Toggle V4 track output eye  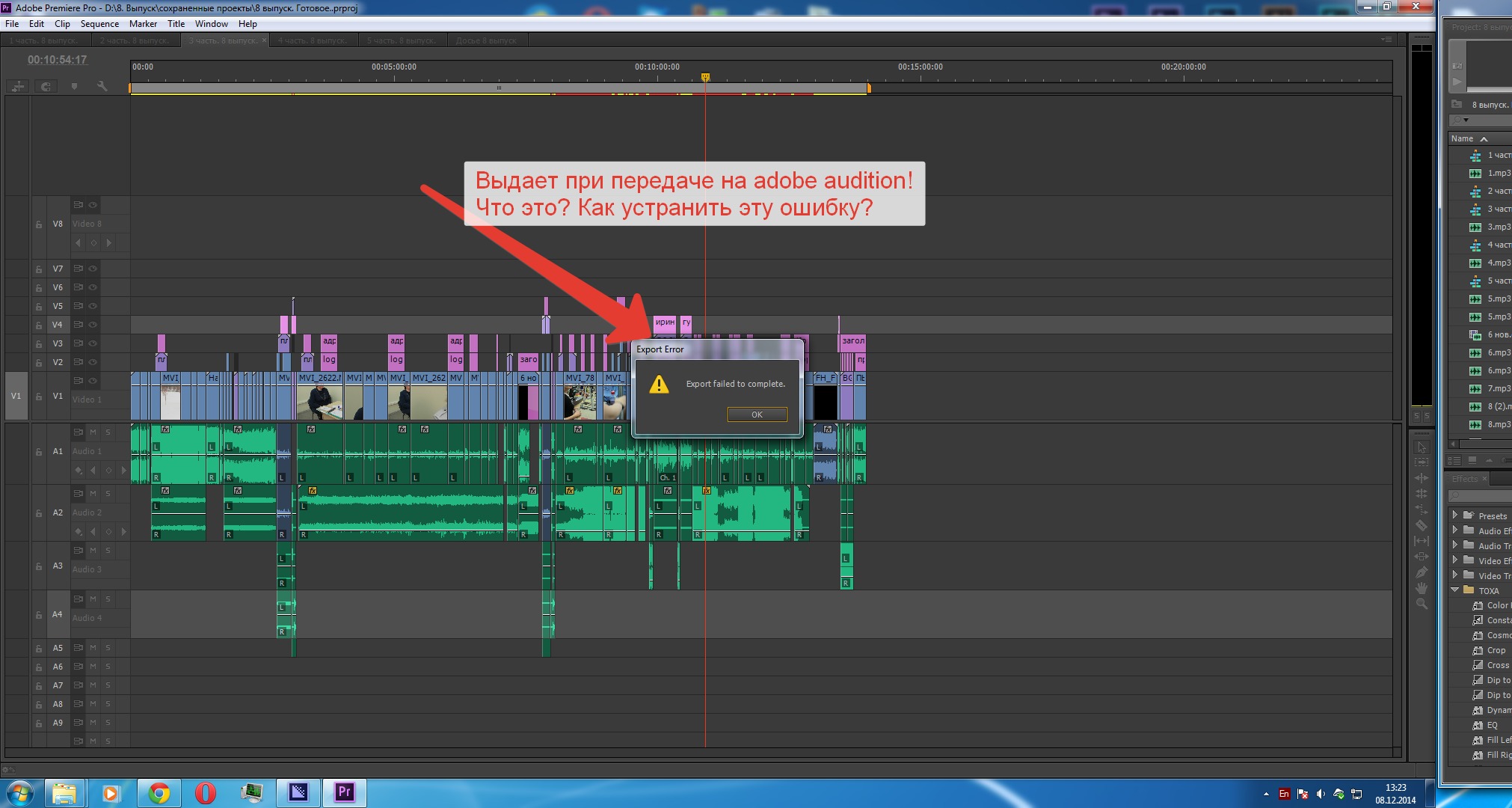pyautogui.click(x=93, y=325)
